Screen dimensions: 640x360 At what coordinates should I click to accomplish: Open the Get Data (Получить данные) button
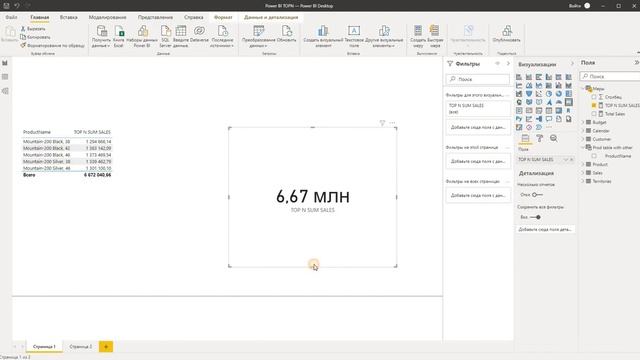pos(101,36)
